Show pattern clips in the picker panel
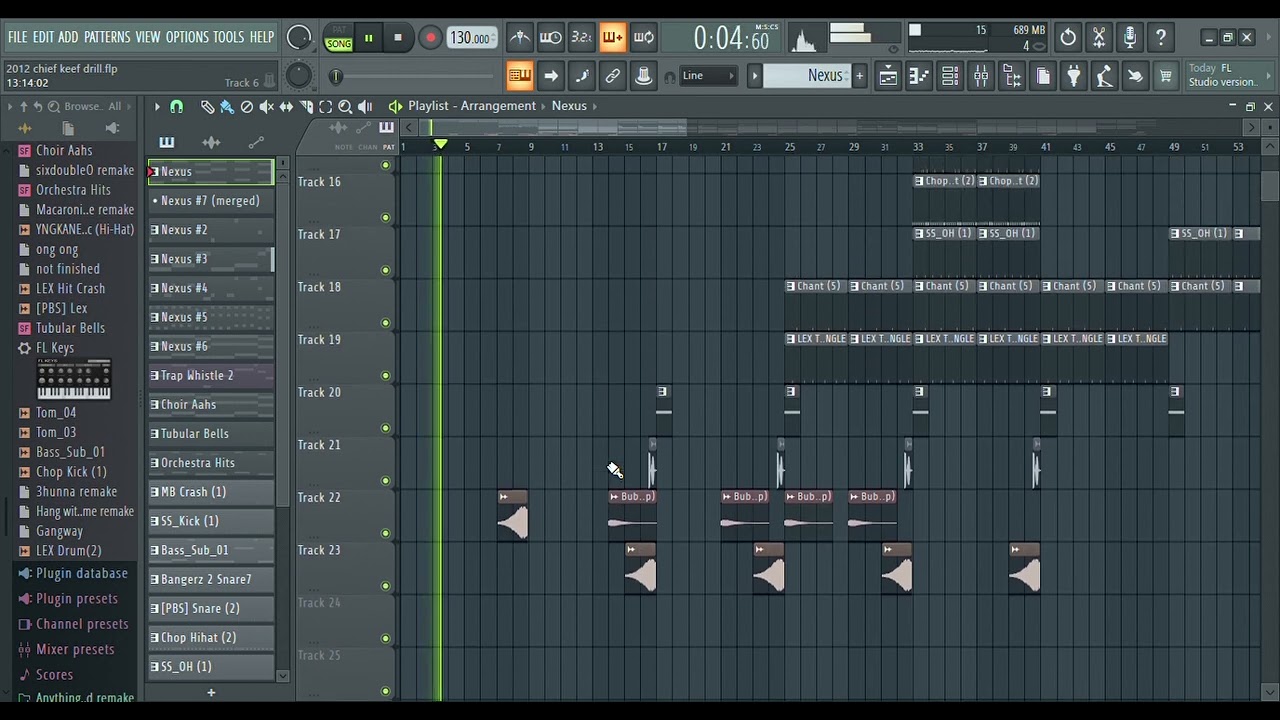This screenshot has width=1280, height=720. coord(166,143)
